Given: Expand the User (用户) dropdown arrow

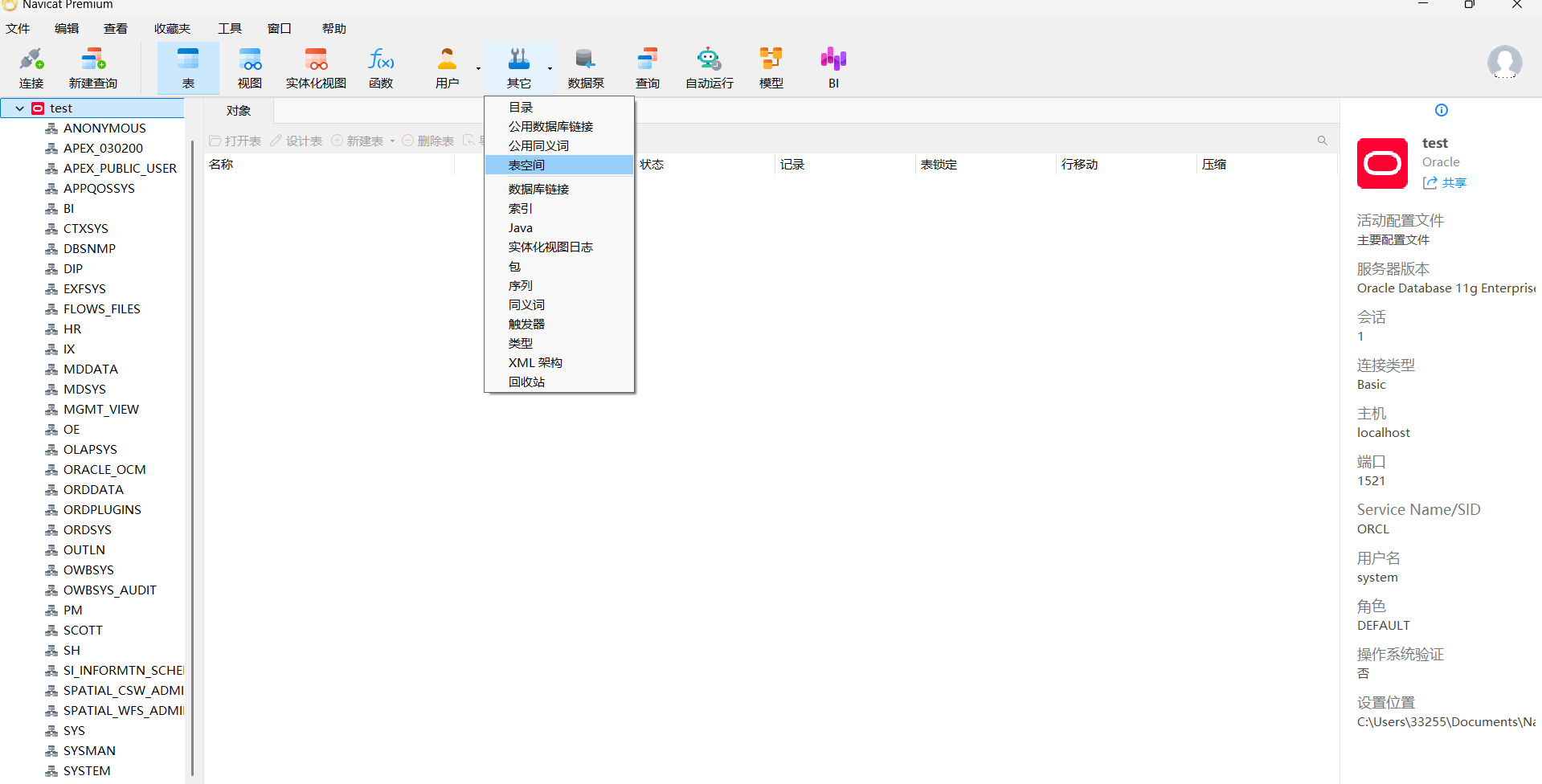Looking at the screenshot, I should [478, 68].
